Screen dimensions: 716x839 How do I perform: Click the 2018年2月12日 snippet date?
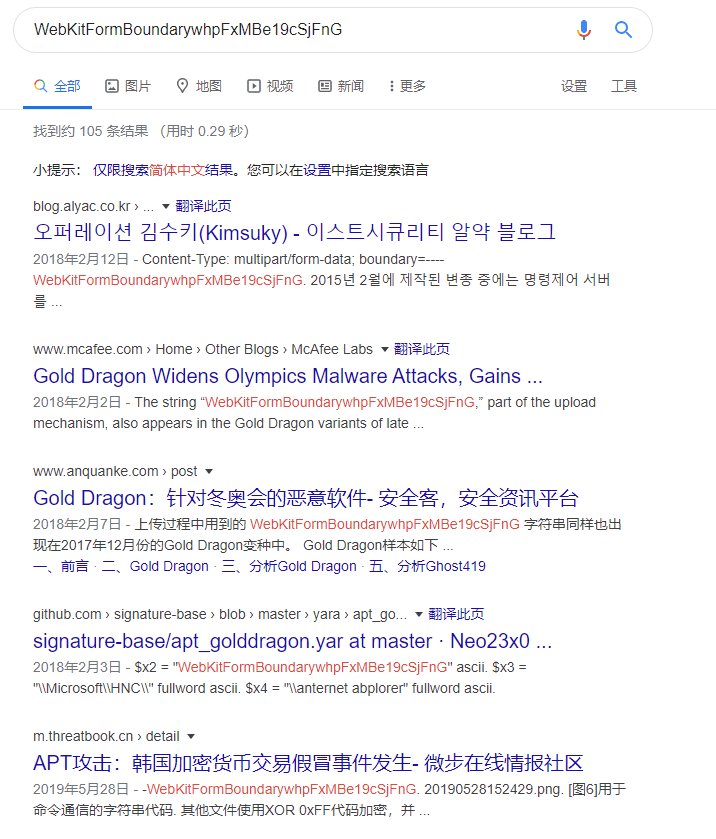coord(81,259)
